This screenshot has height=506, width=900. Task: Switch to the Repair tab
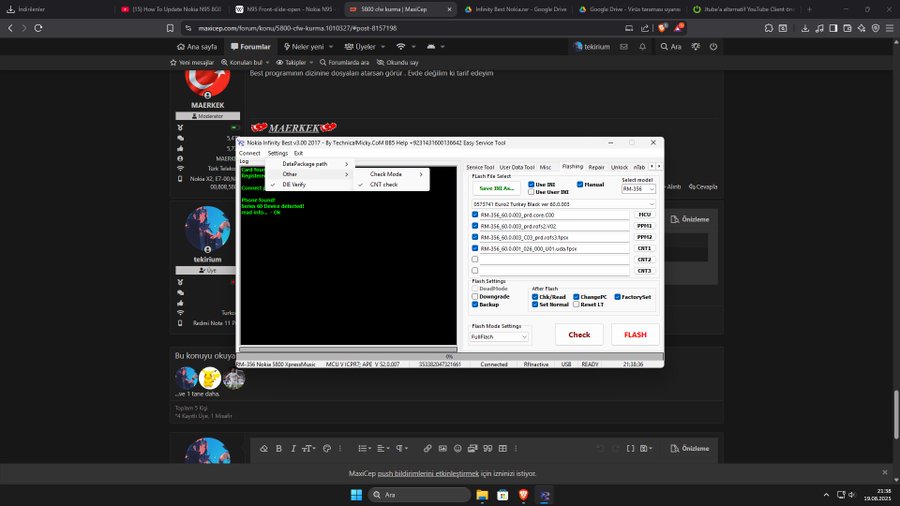pos(596,167)
